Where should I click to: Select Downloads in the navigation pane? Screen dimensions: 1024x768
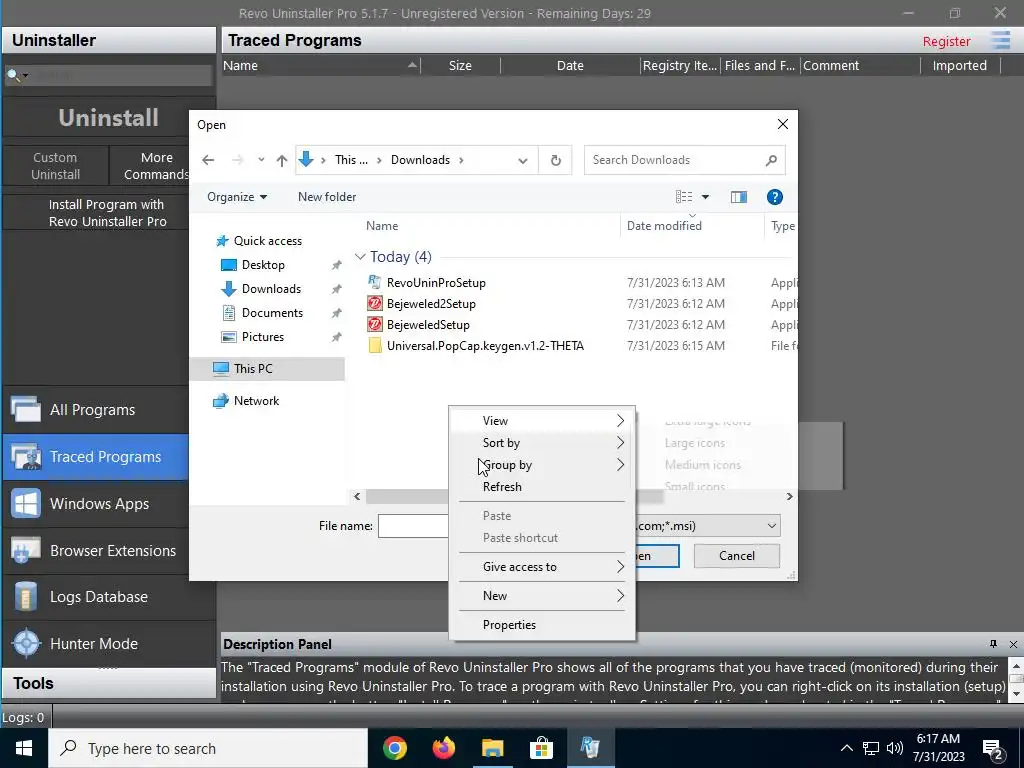(271, 289)
